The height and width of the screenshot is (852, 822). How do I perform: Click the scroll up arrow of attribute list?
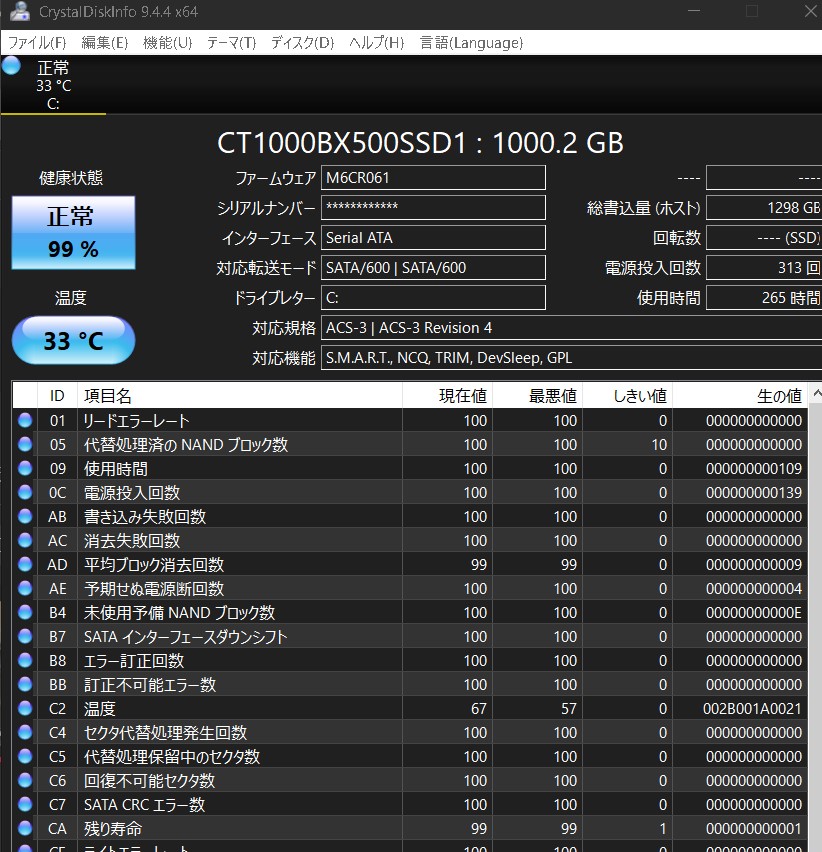pos(814,395)
